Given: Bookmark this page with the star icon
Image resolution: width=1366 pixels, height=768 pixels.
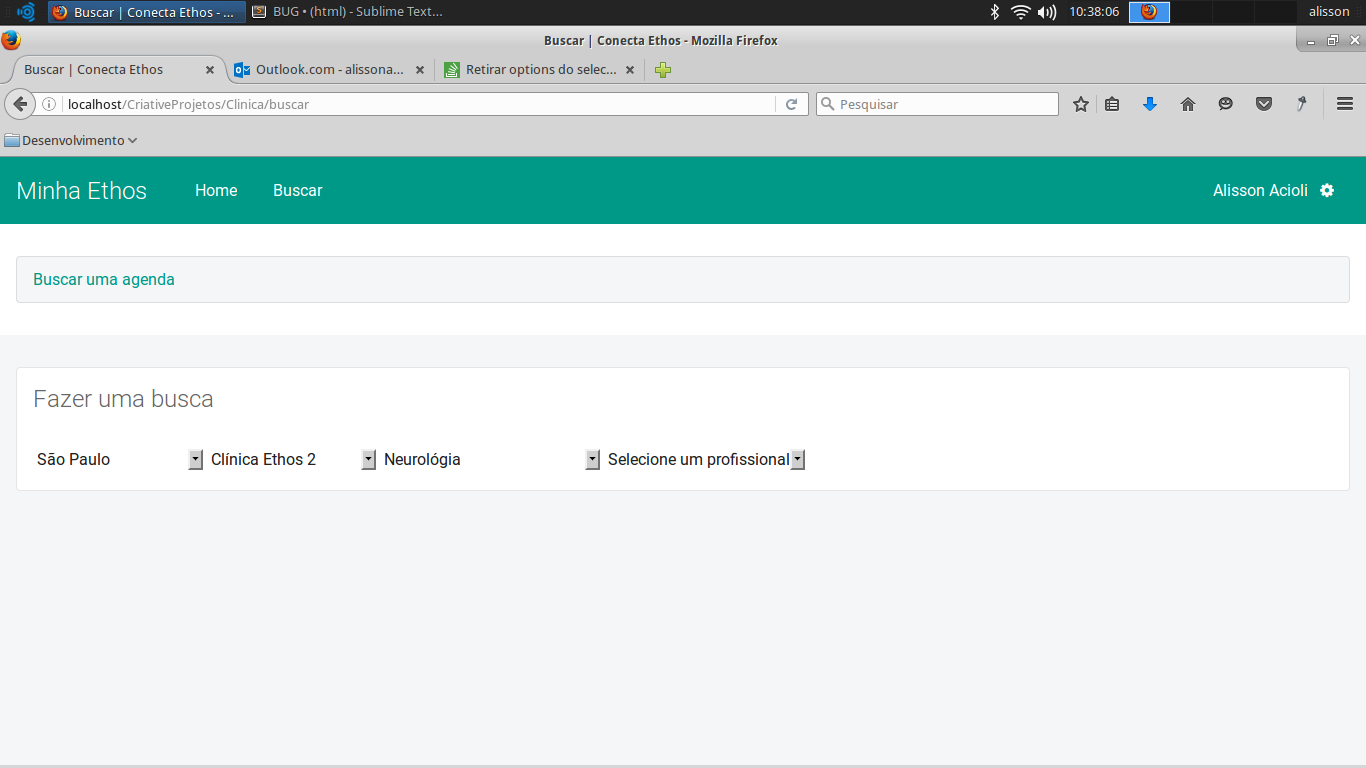Looking at the screenshot, I should click(x=1081, y=104).
